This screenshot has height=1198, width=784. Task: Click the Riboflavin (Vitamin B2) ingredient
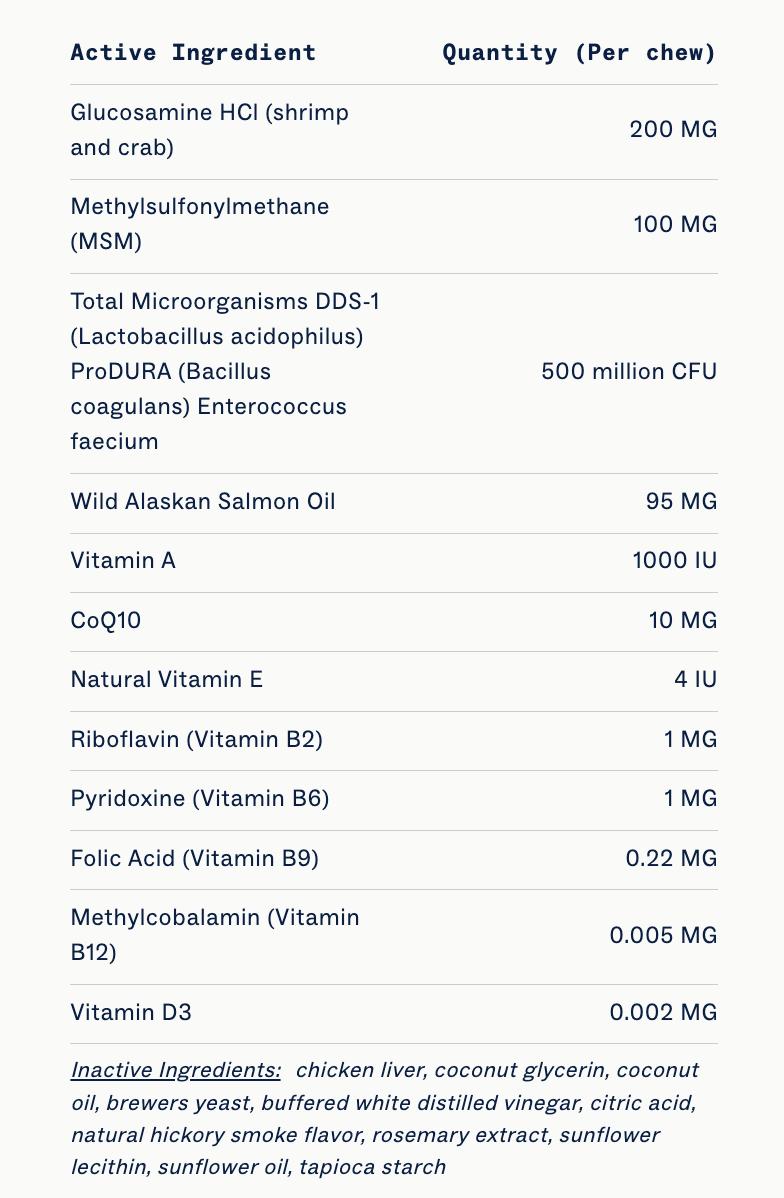[x=196, y=740]
